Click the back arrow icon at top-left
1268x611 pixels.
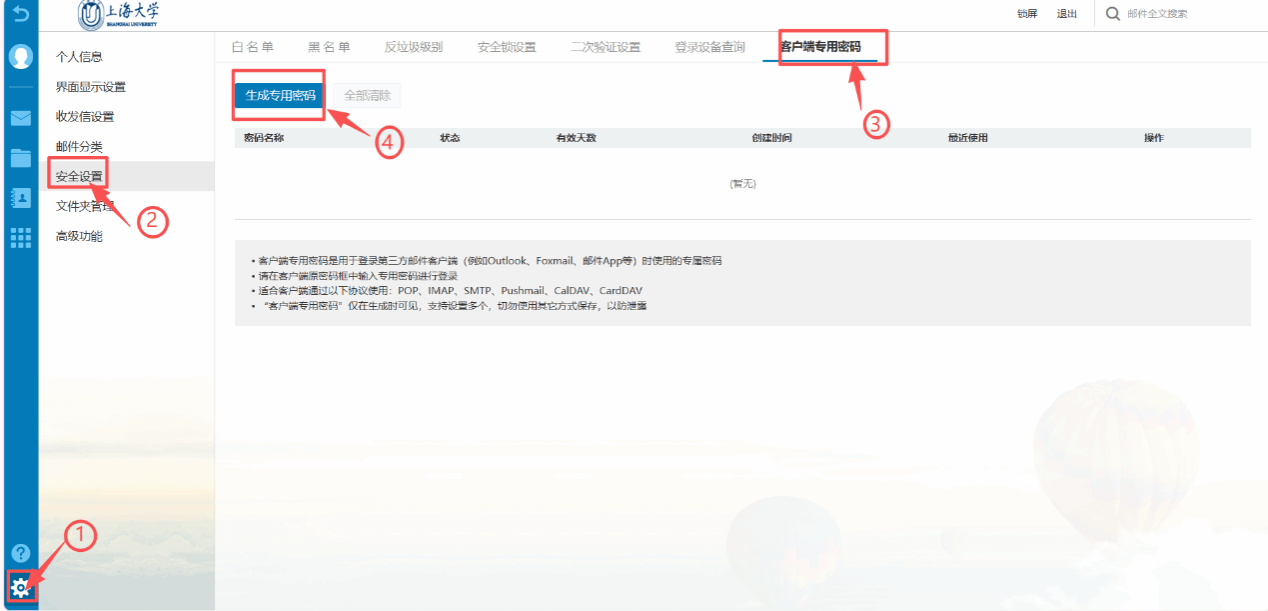click(x=20, y=14)
